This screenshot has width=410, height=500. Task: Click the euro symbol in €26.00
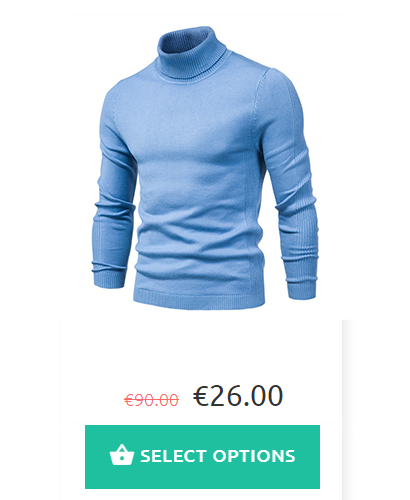pos(200,396)
